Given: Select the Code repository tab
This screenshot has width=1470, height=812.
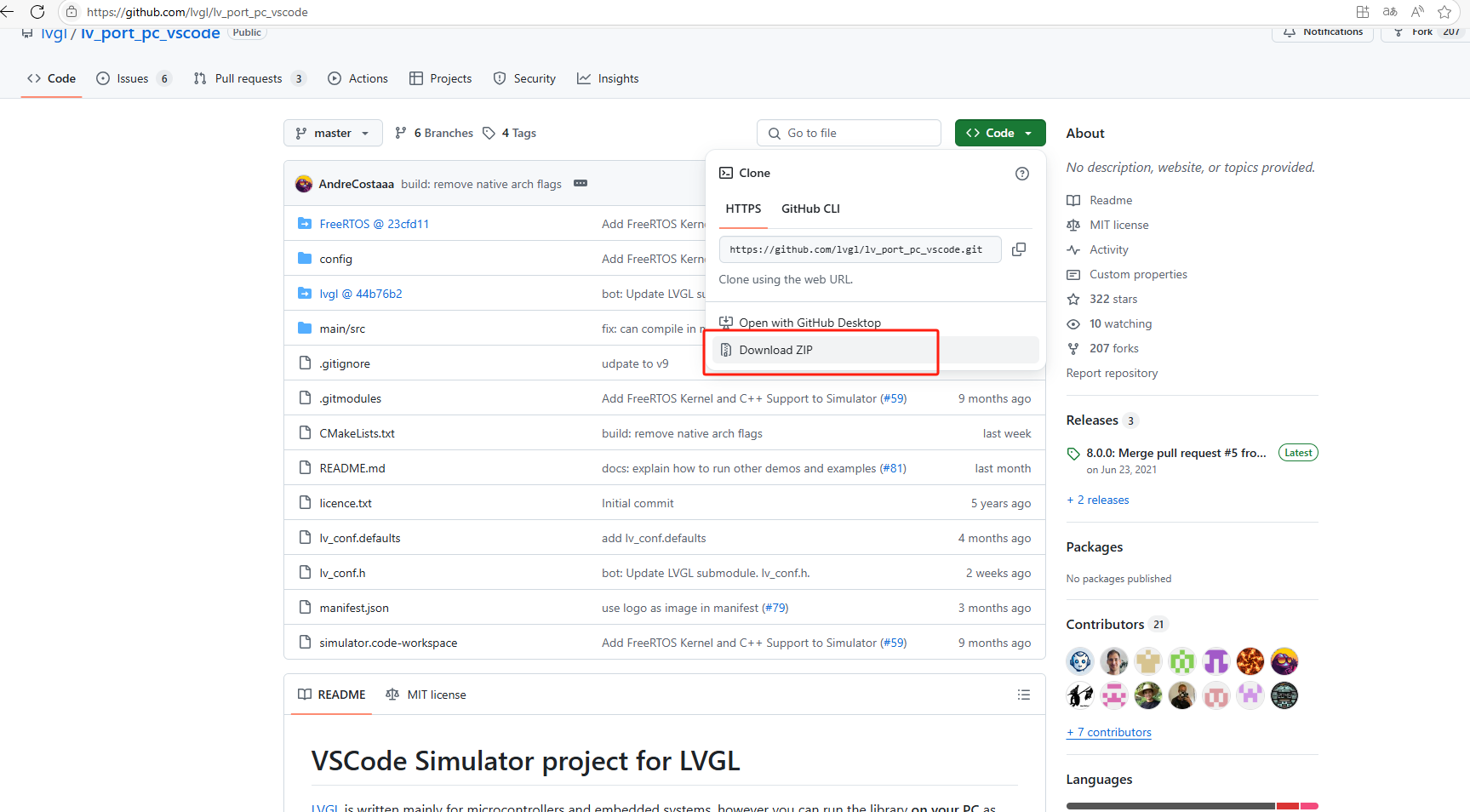Looking at the screenshot, I should 51,78.
